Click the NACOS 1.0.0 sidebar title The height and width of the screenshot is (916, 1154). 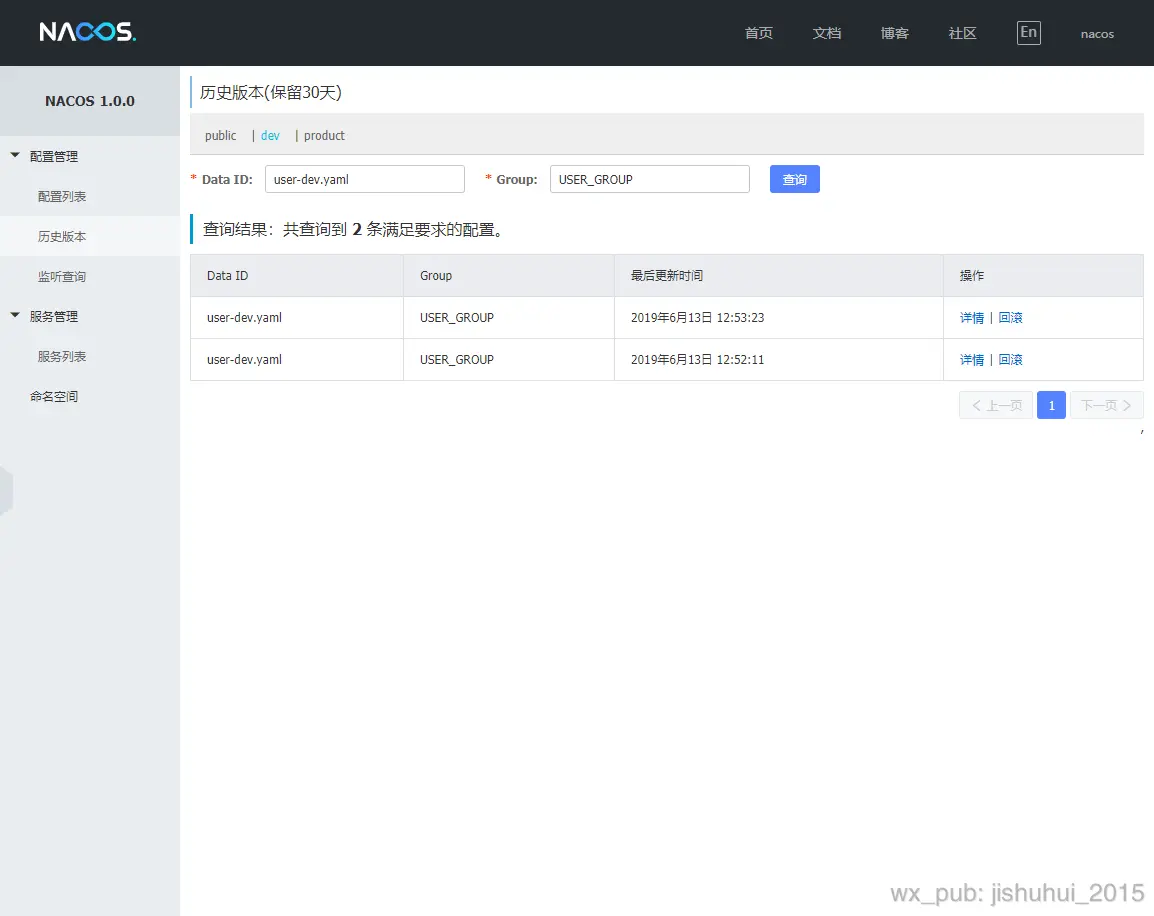(90, 101)
